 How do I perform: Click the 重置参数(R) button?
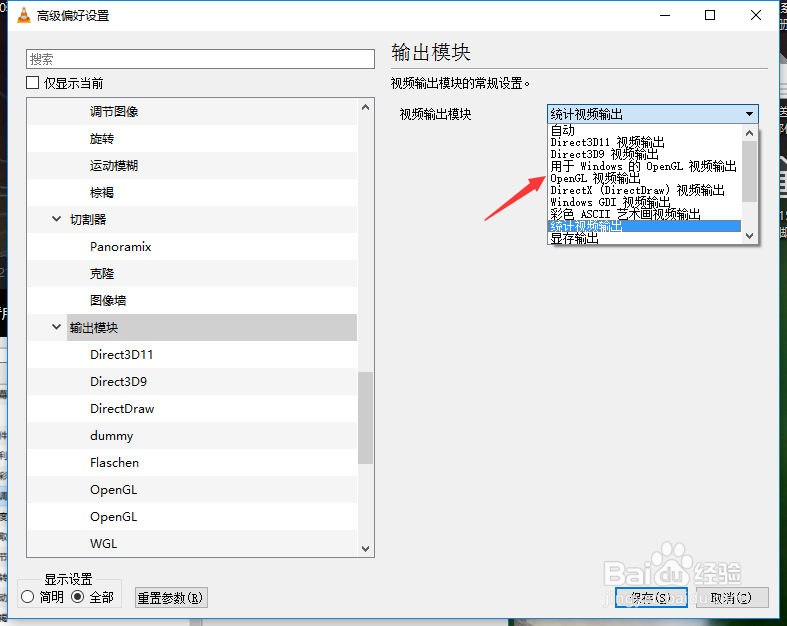[x=171, y=597]
